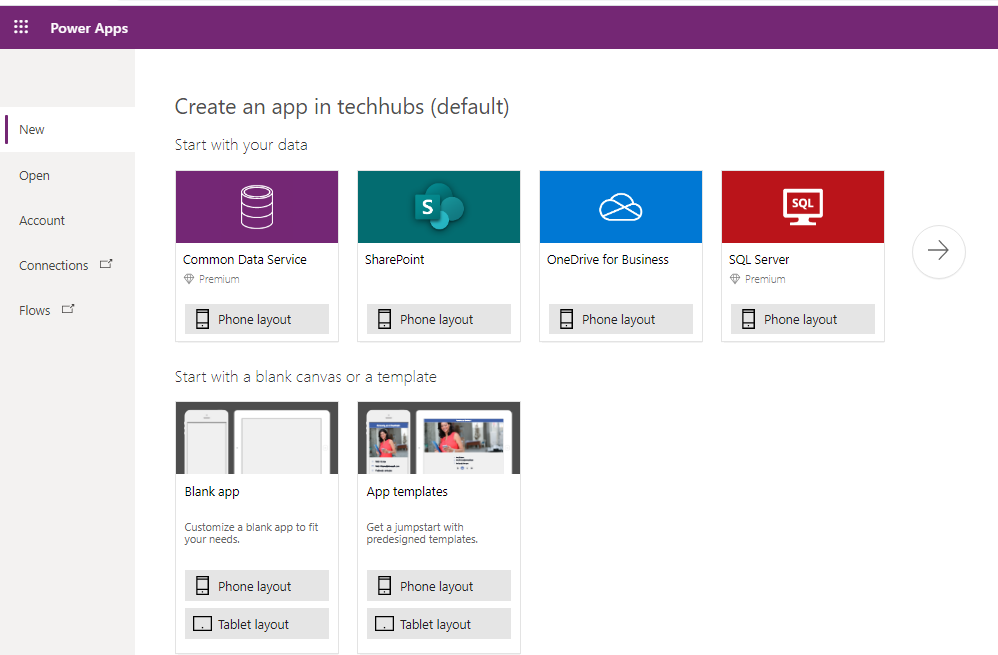Select the OneDrive for Business cloud icon
Image resolution: width=998 pixels, height=655 pixels.
[620, 206]
